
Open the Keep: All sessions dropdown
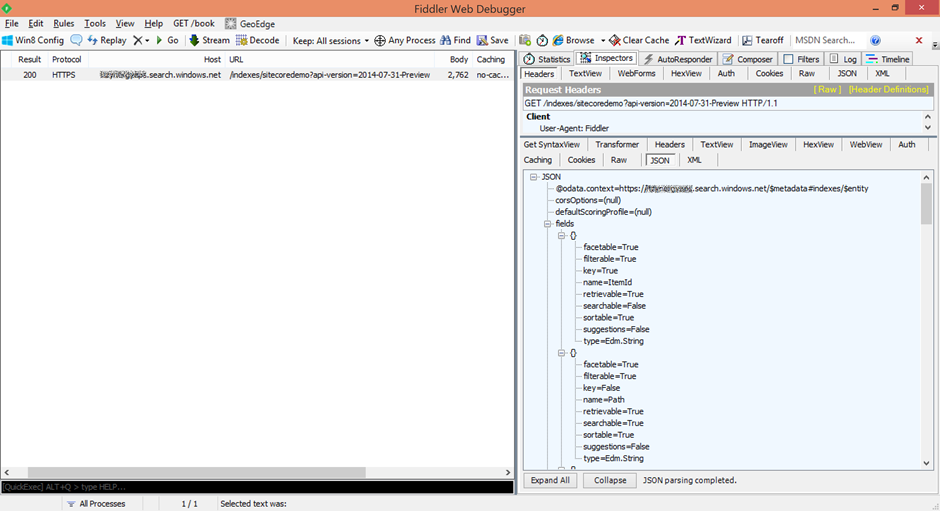point(330,41)
